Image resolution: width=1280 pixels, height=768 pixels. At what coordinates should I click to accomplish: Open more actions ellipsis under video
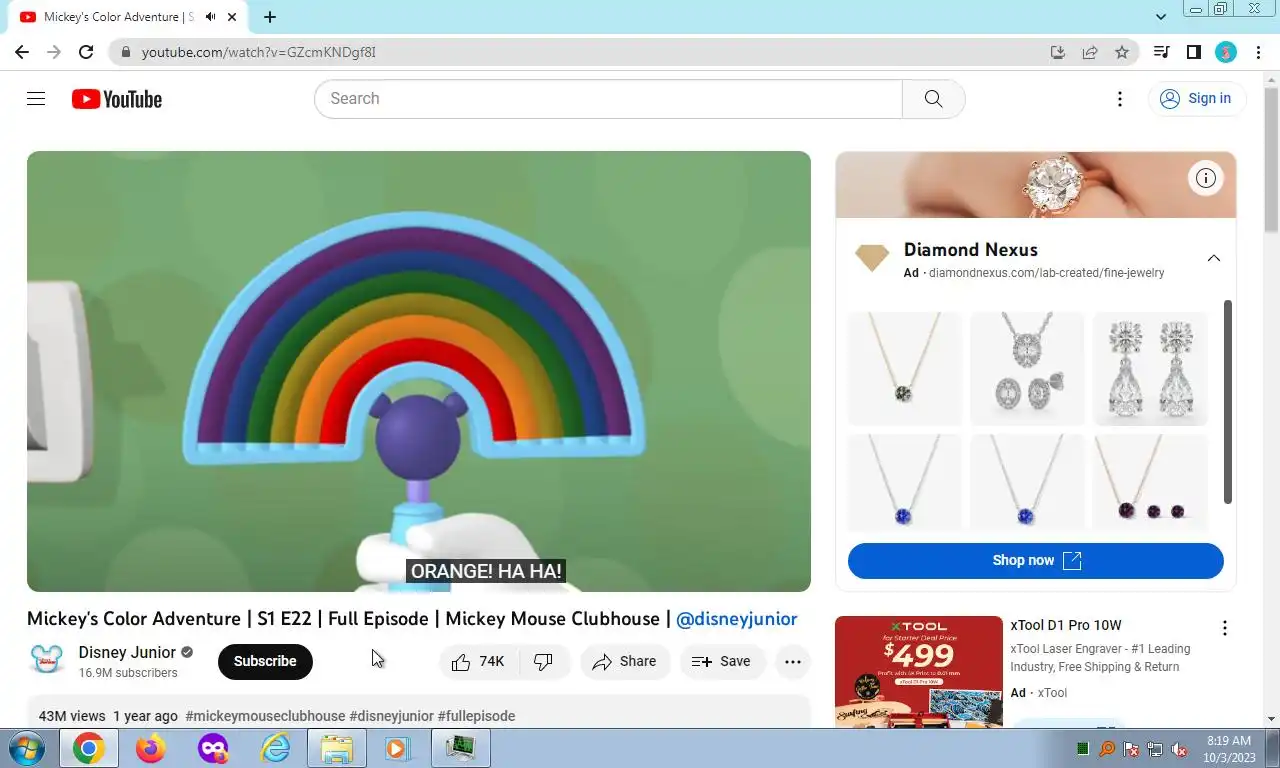pyautogui.click(x=793, y=661)
